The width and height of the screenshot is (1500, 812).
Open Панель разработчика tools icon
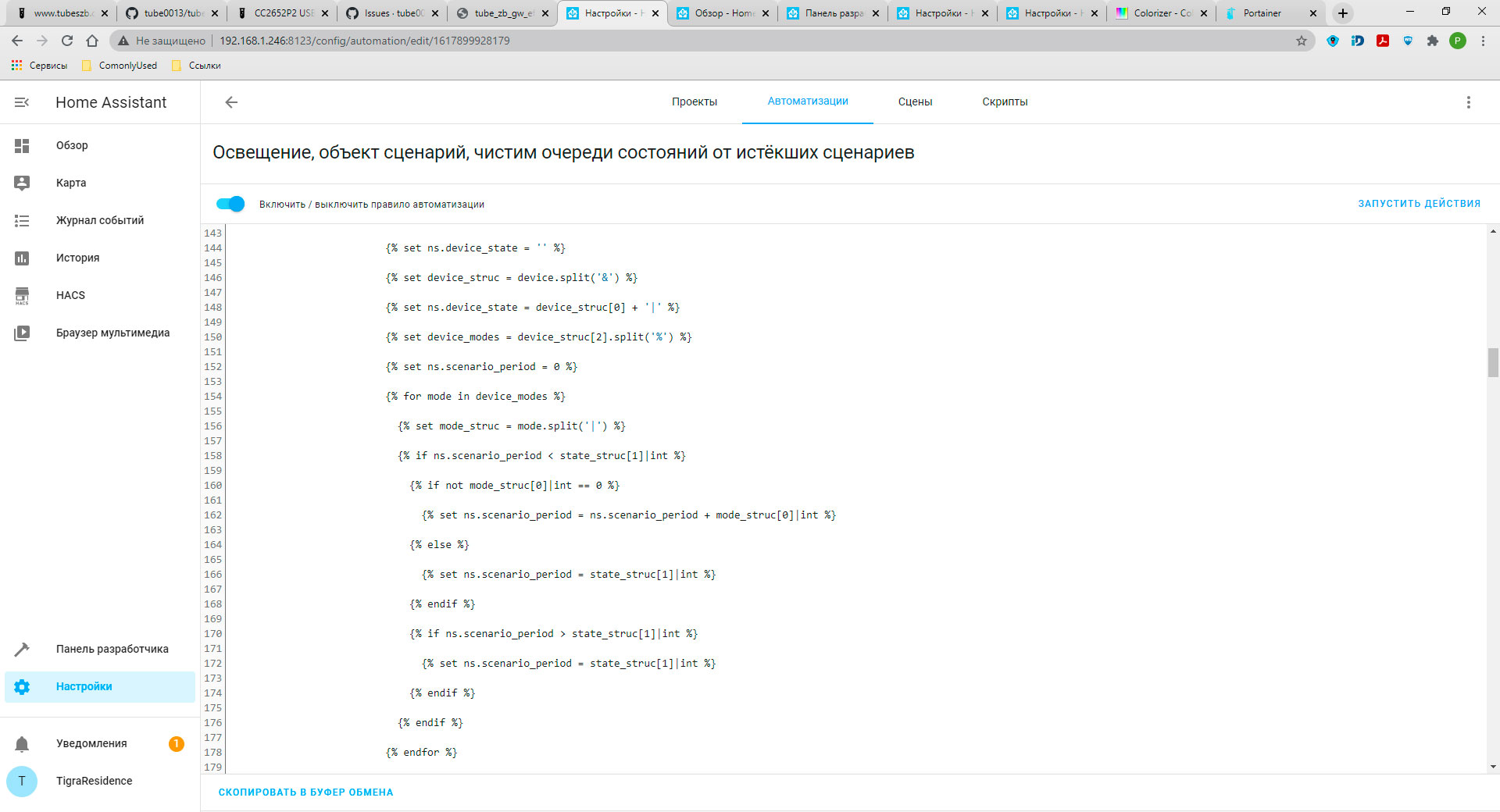click(22, 649)
